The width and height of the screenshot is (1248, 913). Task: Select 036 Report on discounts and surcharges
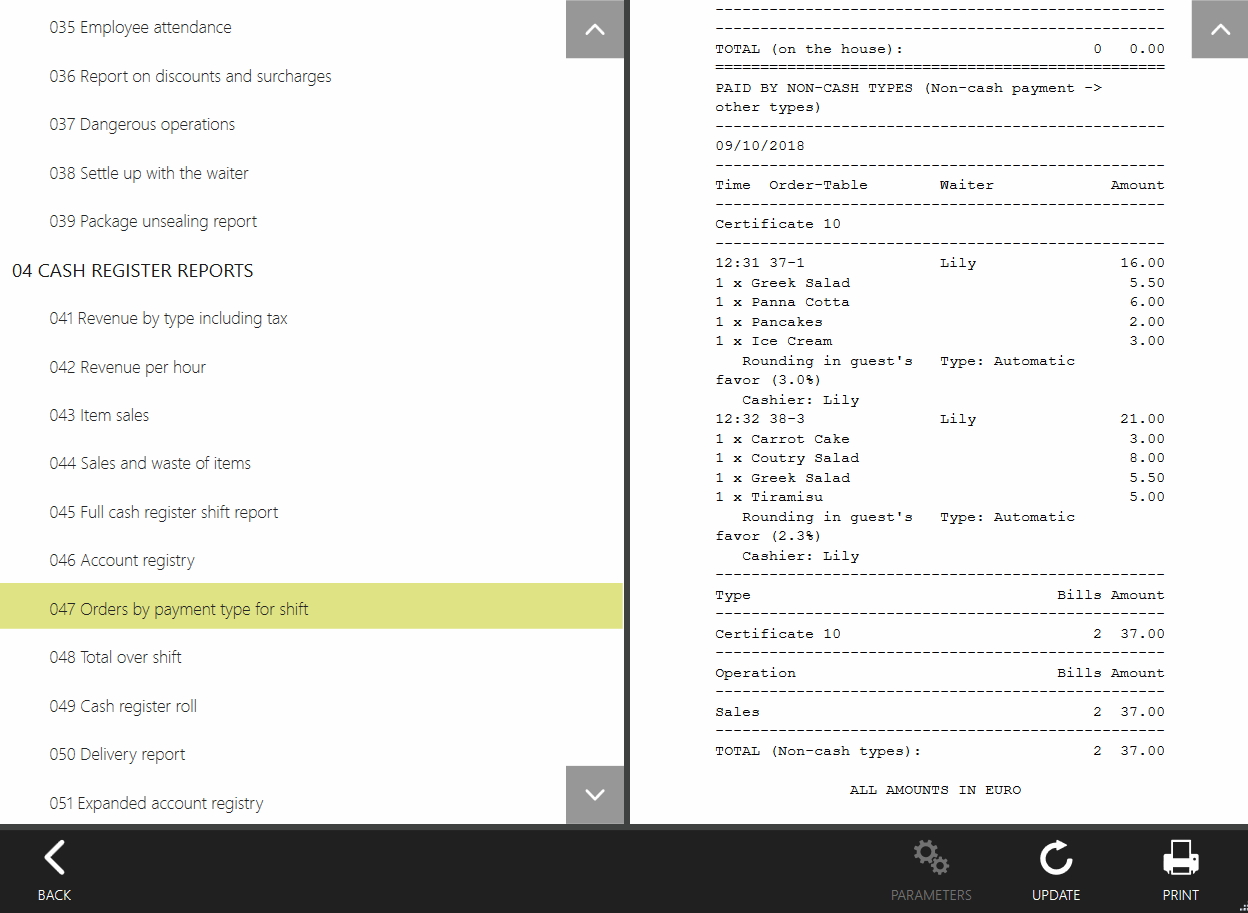point(190,76)
